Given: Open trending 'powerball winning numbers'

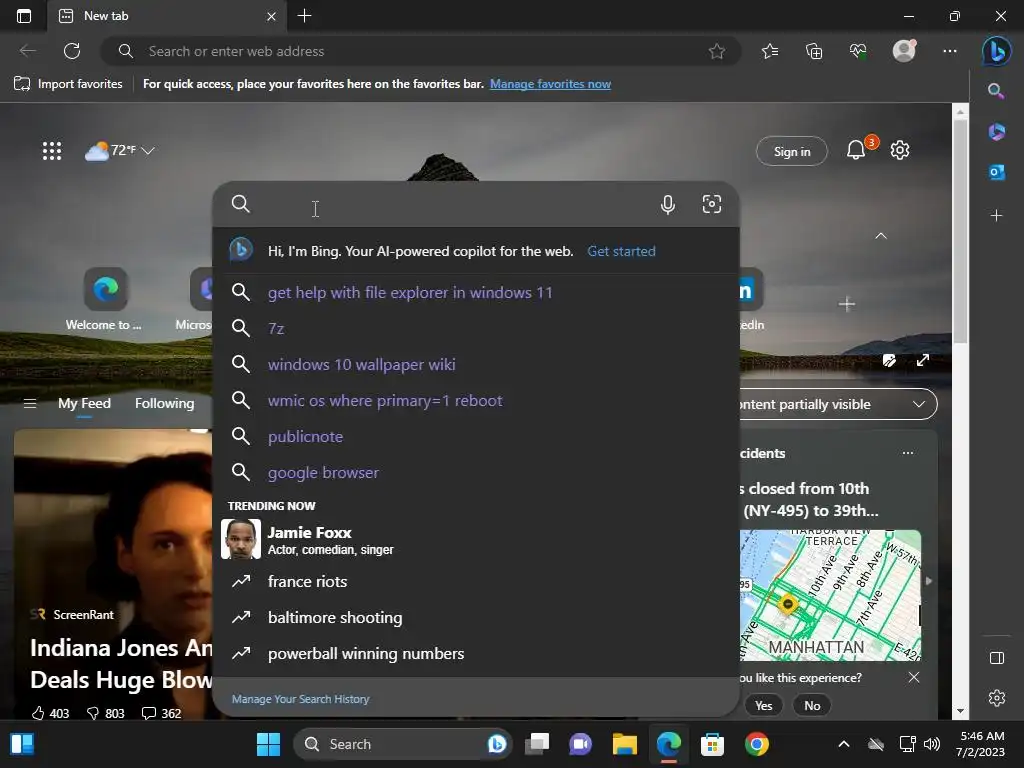Looking at the screenshot, I should tap(477, 653).
